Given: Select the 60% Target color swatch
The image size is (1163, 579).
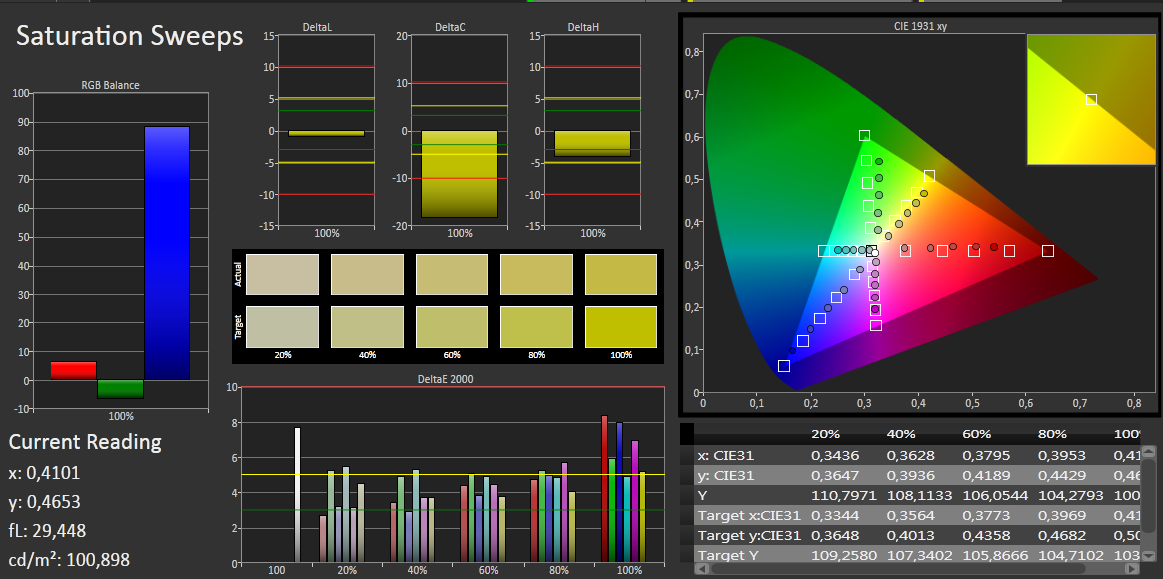Looking at the screenshot, I should [452, 327].
